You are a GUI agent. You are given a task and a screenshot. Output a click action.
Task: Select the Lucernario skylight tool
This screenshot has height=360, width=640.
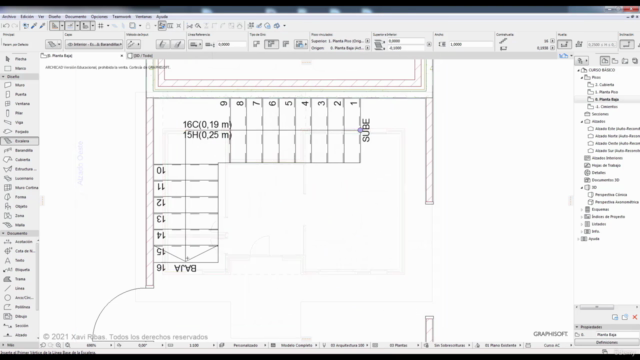click(20, 178)
